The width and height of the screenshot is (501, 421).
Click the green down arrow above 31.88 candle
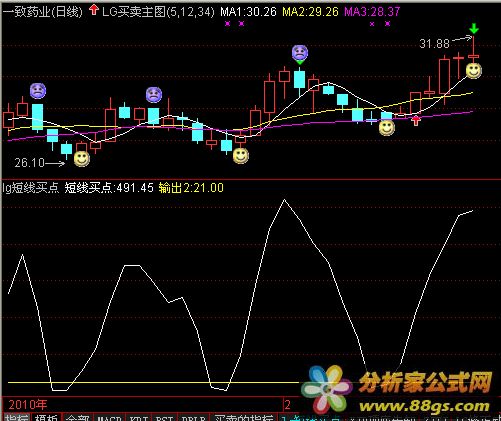pyautogui.click(x=474, y=29)
